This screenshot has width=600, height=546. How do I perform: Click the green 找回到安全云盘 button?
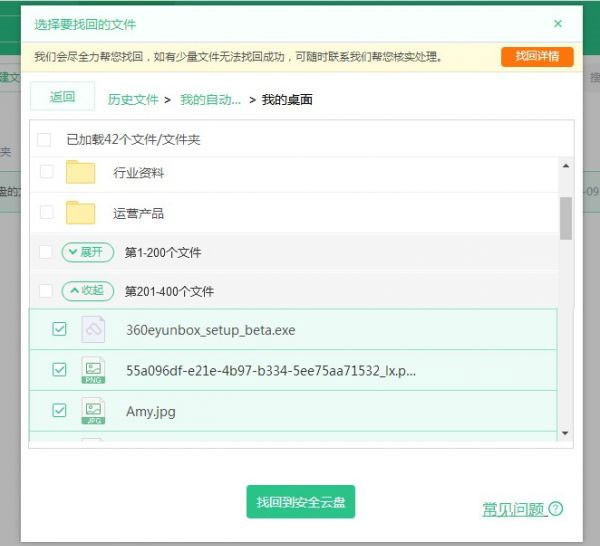[x=300, y=501]
